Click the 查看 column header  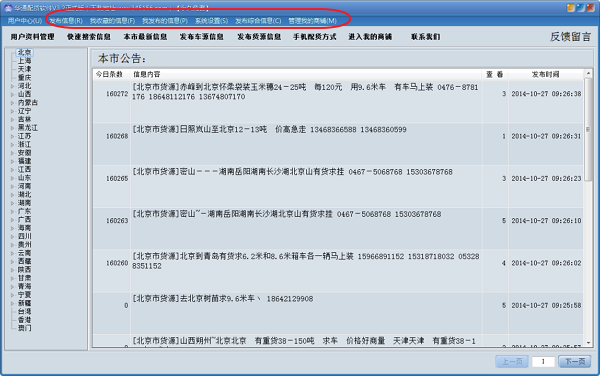pyautogui.click(x=495, y=74)
